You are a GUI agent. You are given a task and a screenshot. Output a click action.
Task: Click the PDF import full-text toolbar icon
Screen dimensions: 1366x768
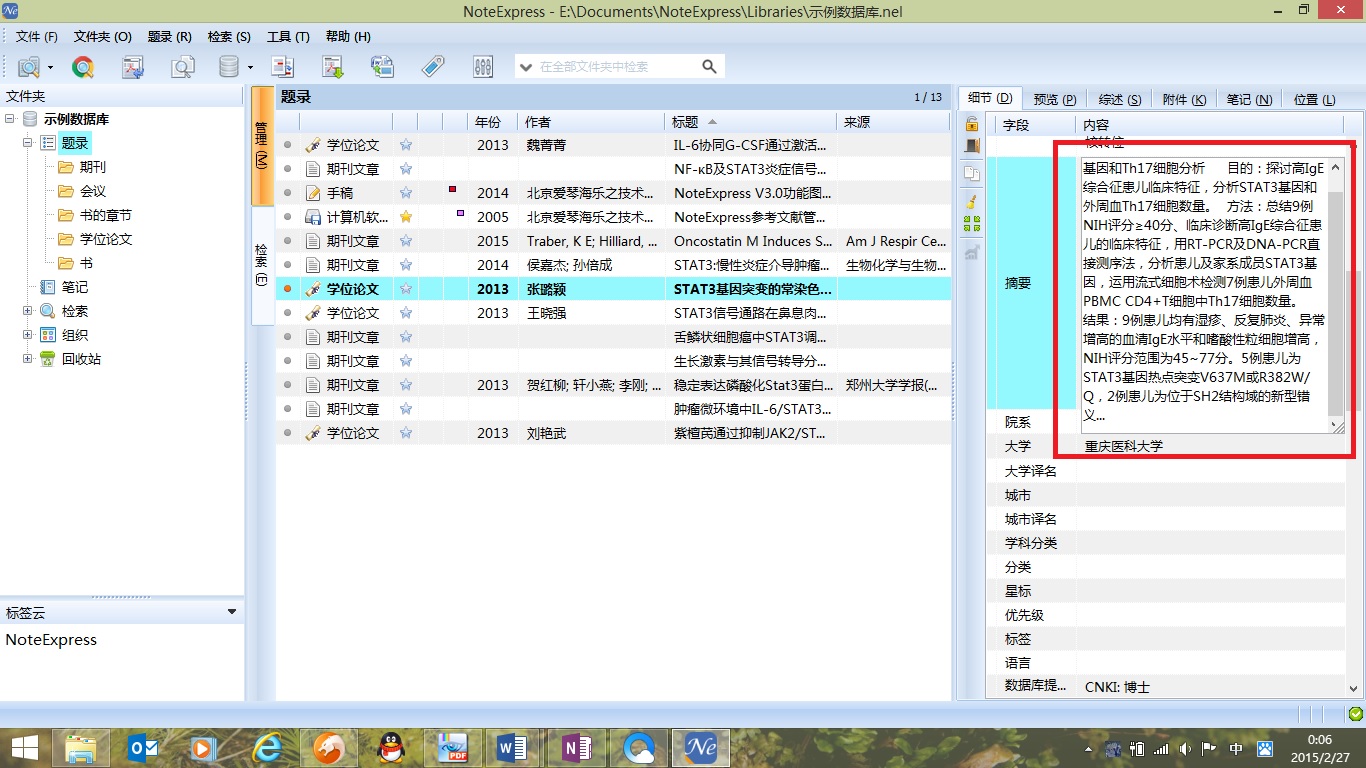pyautogui.click(x=133, y=67)
